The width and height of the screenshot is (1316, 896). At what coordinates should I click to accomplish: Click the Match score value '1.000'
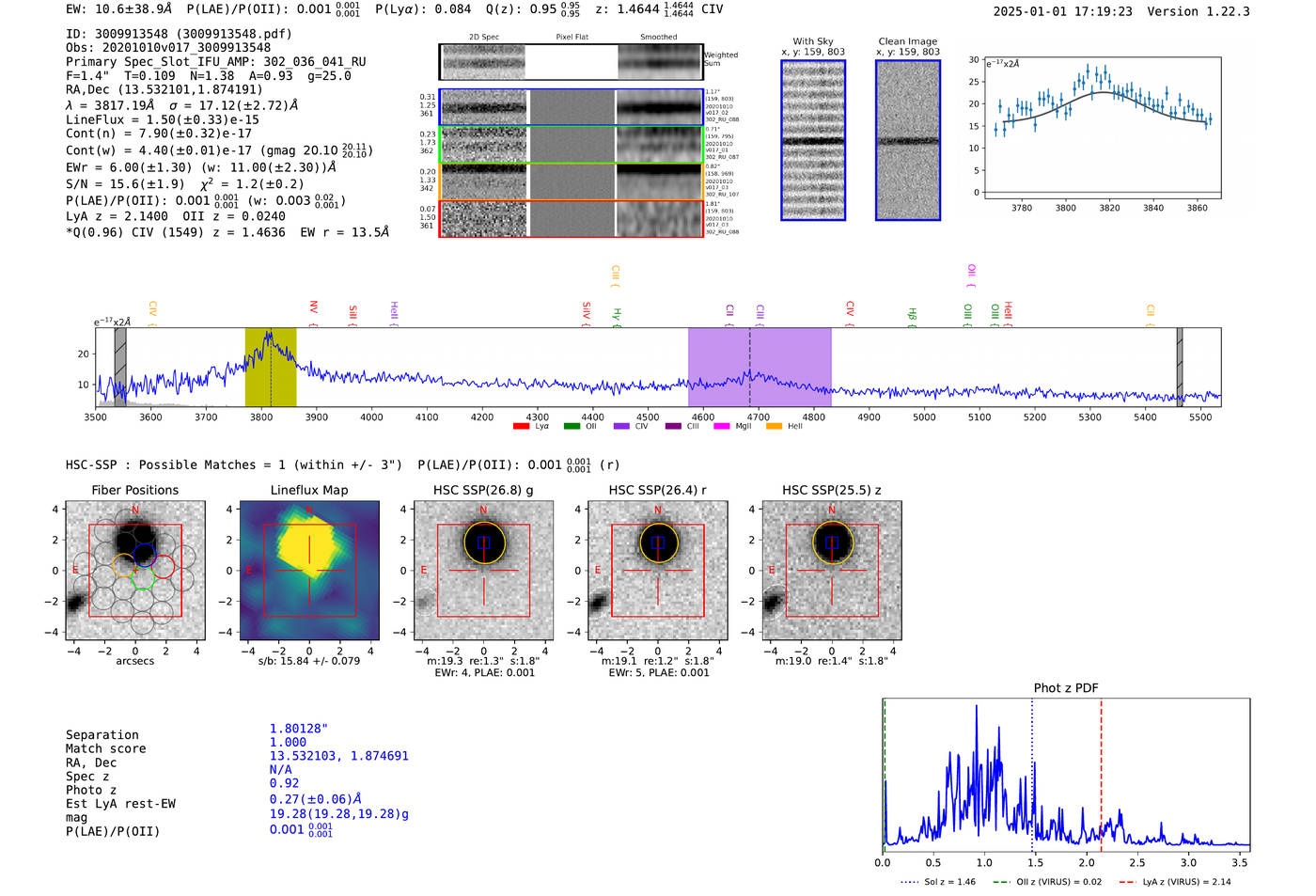click(x=288, y=743)
